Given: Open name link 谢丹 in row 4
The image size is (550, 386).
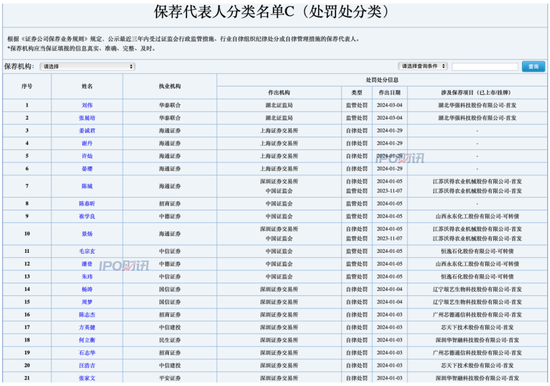Looking at the screenshot, I should (x=87, y=143).
